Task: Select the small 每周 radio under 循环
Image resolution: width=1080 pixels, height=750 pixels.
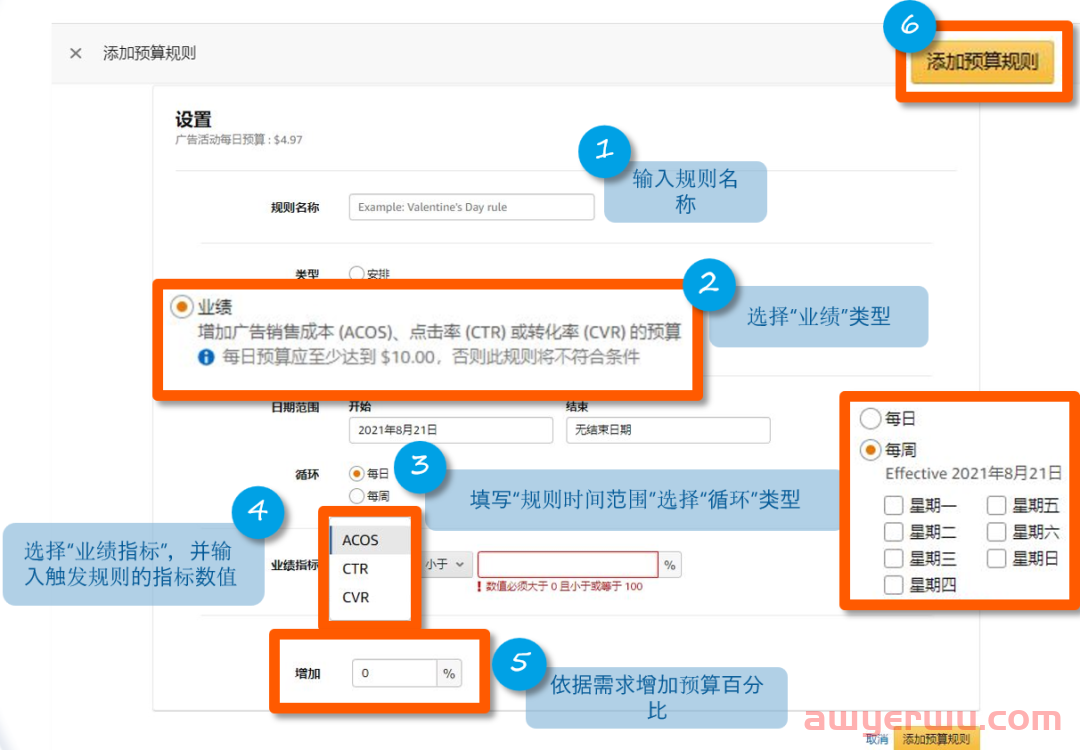Action: [356, 495]
